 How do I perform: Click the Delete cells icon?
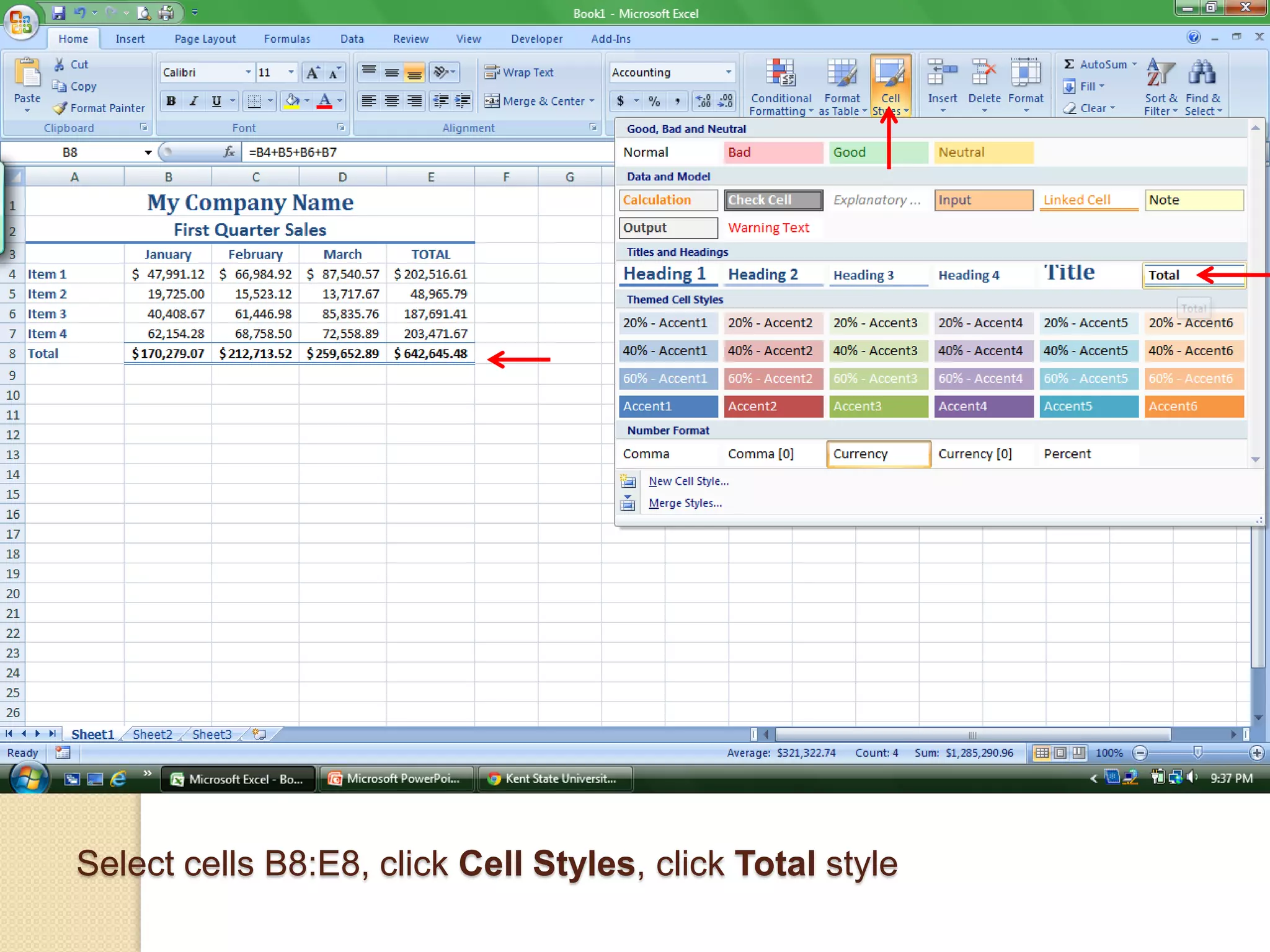tap(984, 73)
